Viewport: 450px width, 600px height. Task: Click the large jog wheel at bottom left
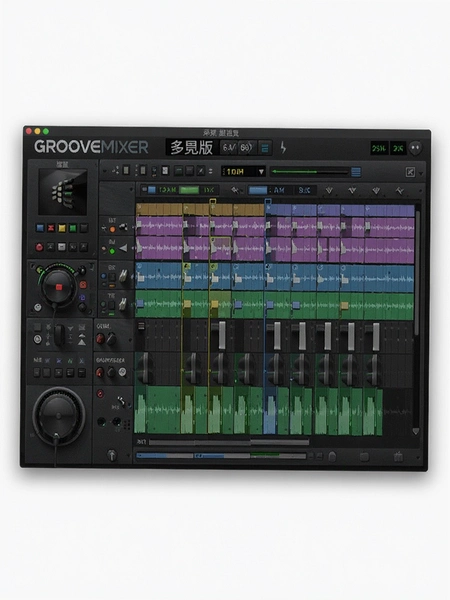pos(59,414)
